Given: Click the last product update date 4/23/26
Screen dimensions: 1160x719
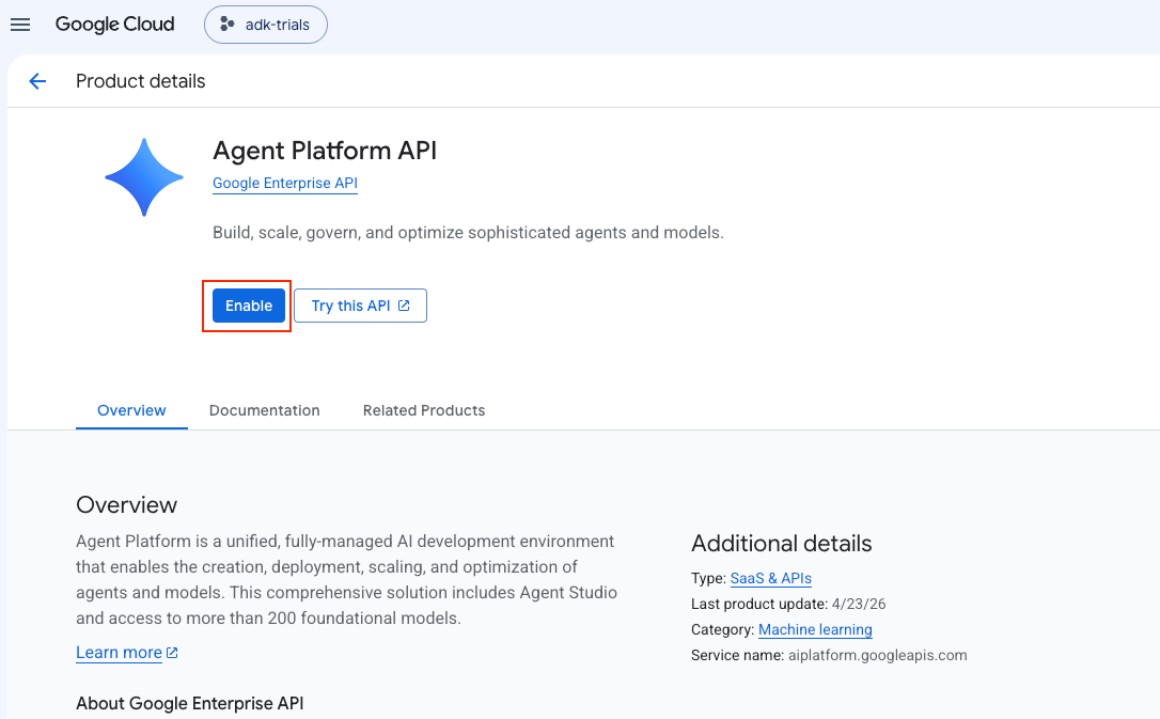Looking at the screenshot, I should click(859, 604).
